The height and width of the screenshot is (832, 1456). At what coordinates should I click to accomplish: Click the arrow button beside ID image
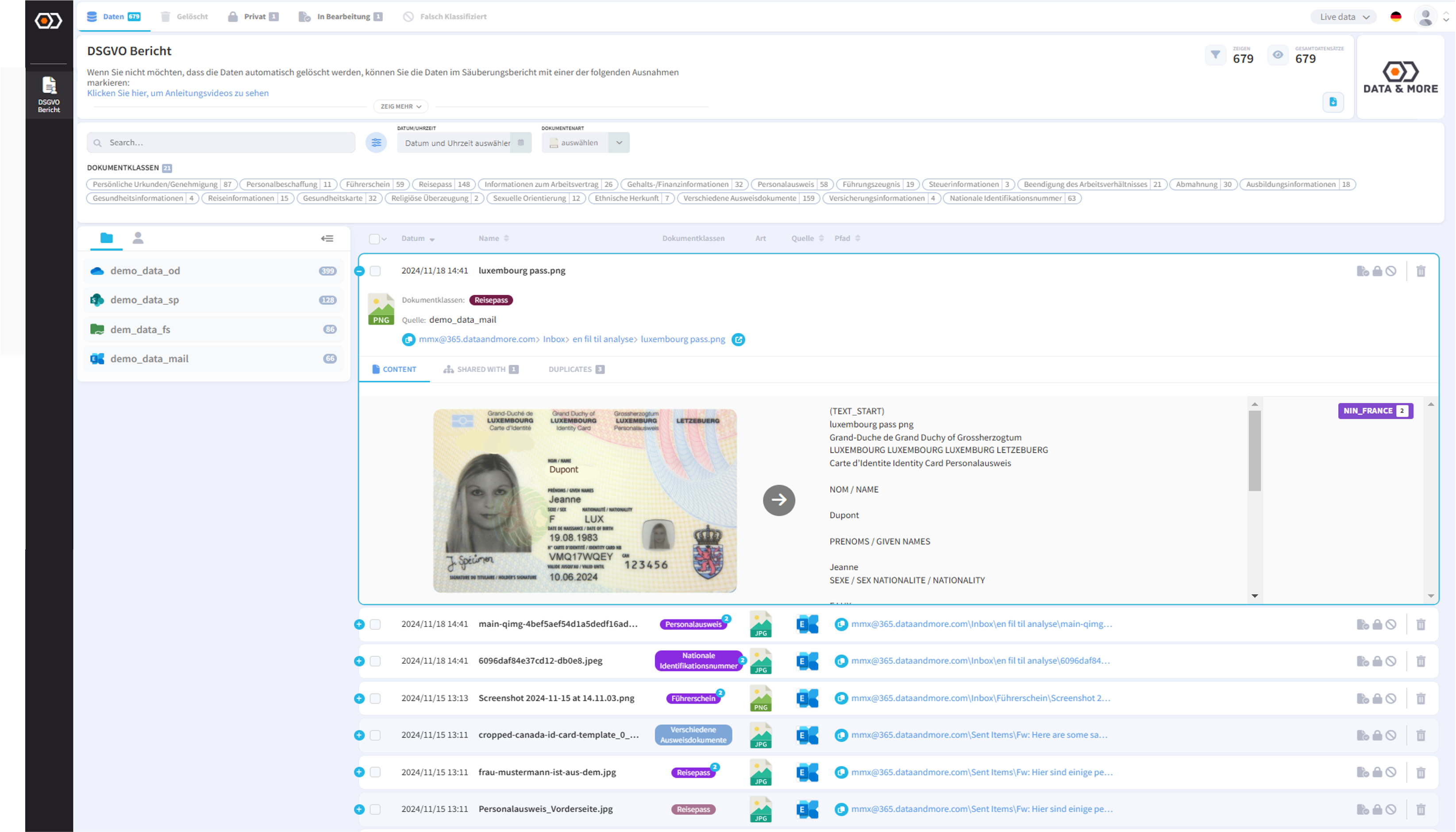tap(779, 500)
